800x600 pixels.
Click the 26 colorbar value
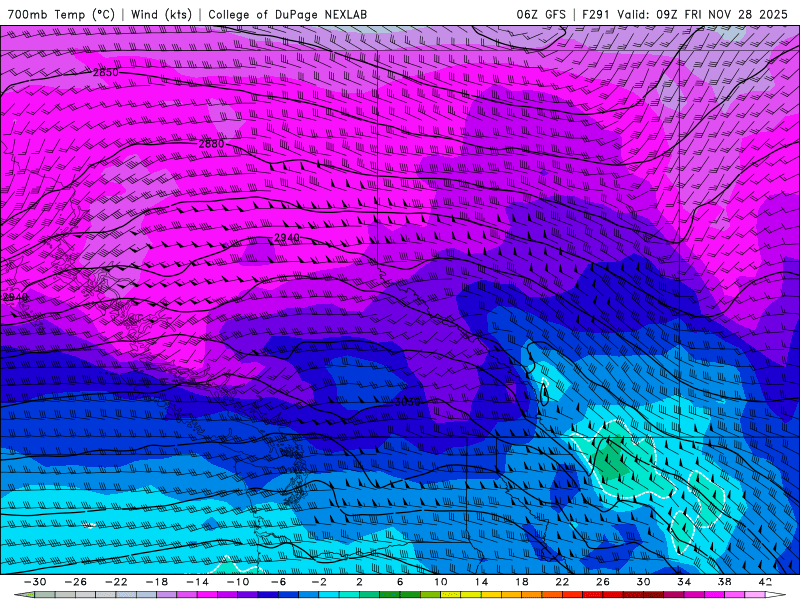point(603,582)
